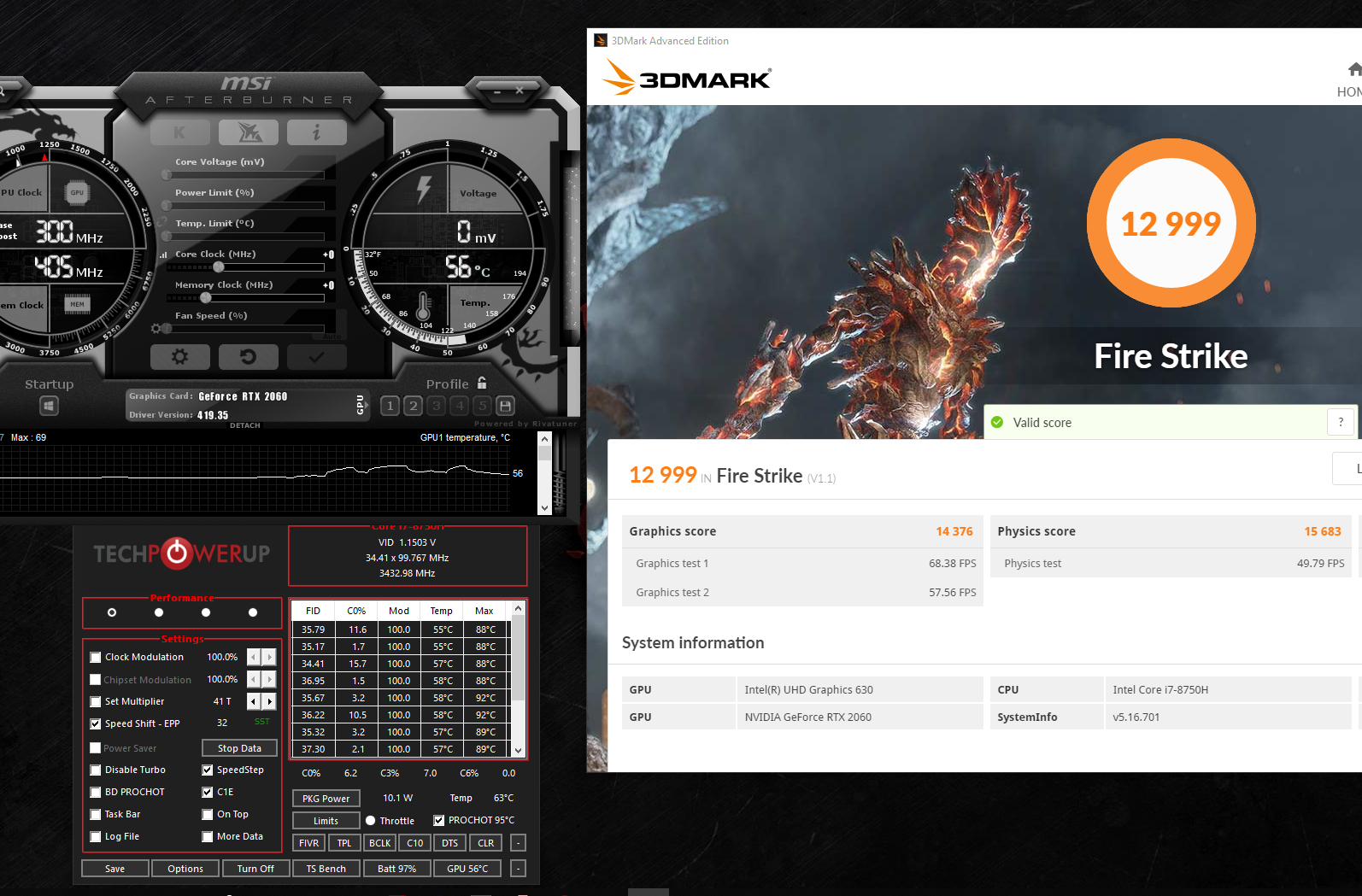Click the TS Bench button
The width and height of the screenshot is (1362, 896).
point(326,869)
